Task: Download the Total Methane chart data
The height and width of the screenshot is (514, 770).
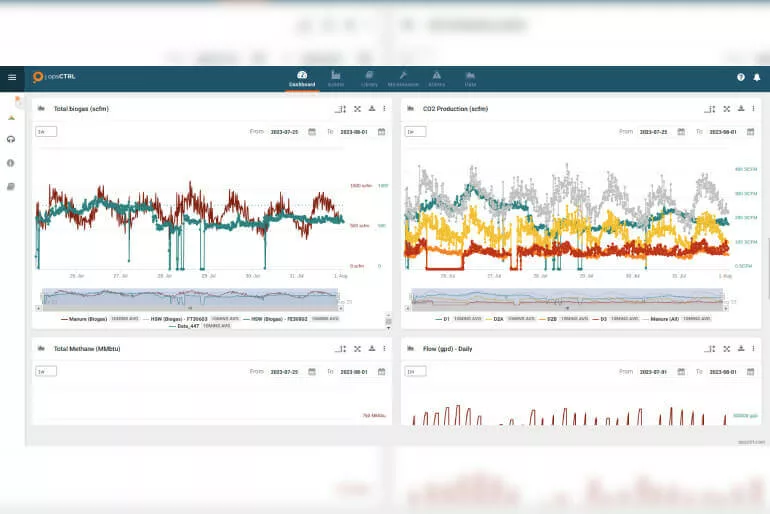Action: [372, 349]
